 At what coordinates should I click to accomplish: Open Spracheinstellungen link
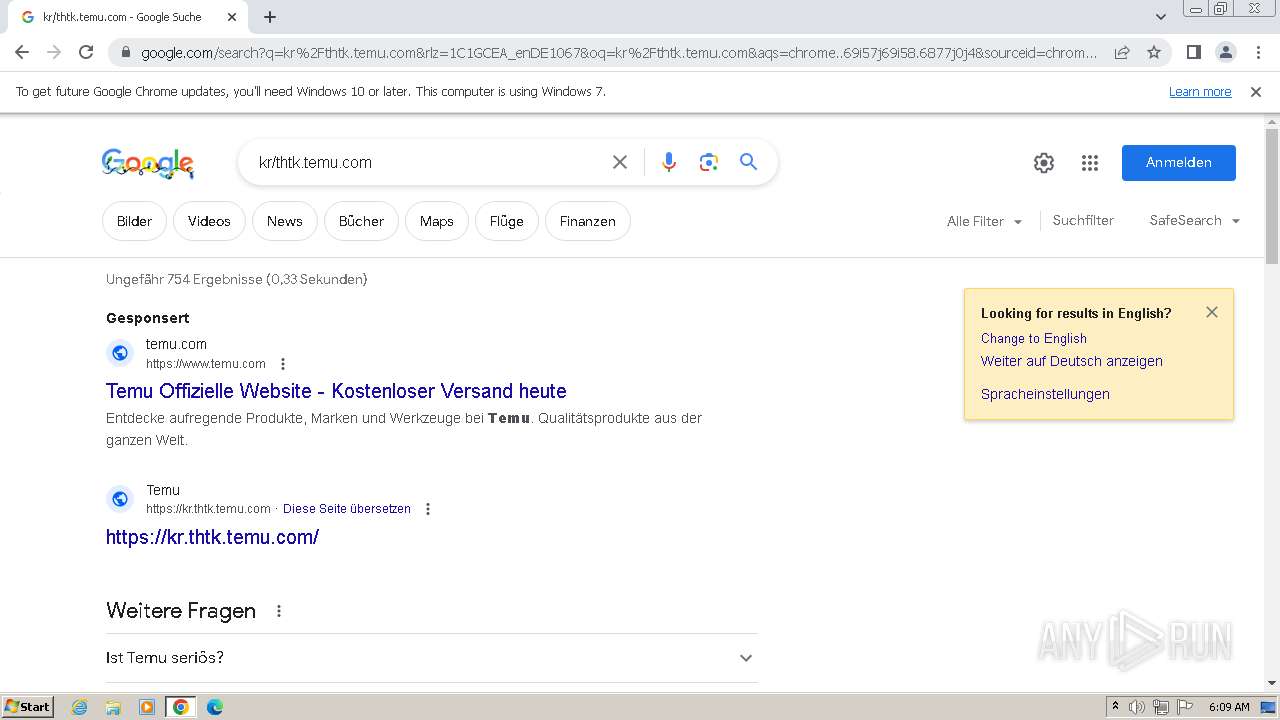tap(1045, 394)
